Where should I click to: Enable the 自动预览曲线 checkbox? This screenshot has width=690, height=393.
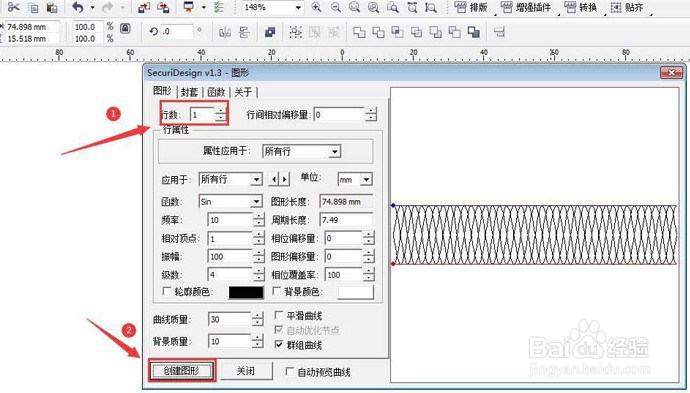tap(290, 371)
